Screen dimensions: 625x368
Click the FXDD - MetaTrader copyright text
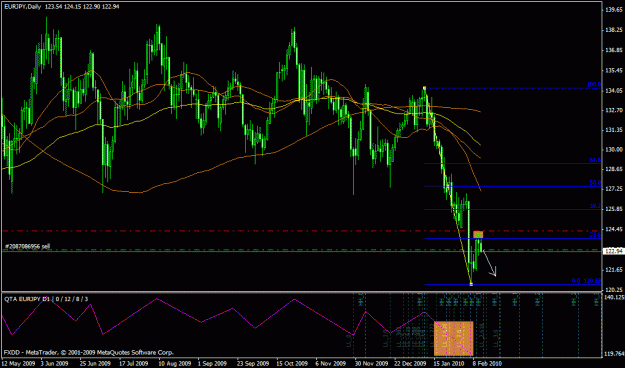(89, 352)
